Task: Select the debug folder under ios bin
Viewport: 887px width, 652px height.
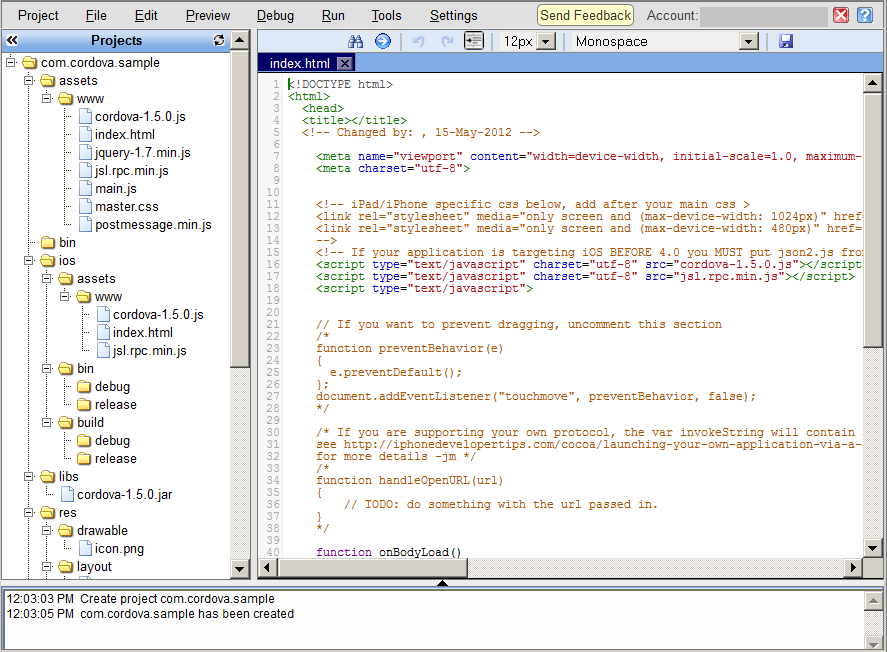Action: click(113, 386)
